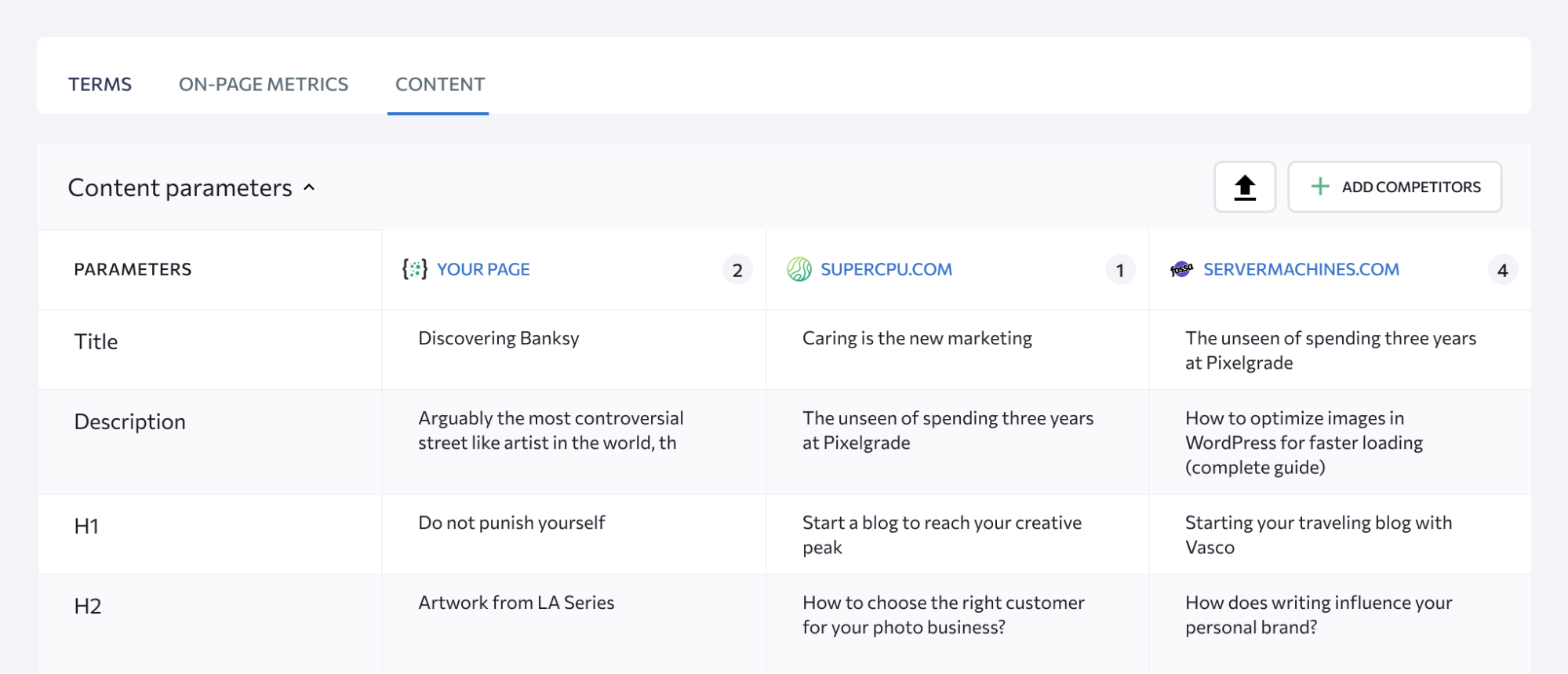Click the Servermachines.com purple favicon
Screen dimensions: 1568x674
[1181, 269]
